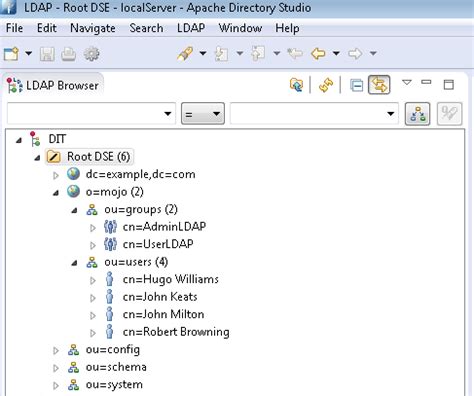Click the New wizard toolbar icon

click(x=11, y=54)
